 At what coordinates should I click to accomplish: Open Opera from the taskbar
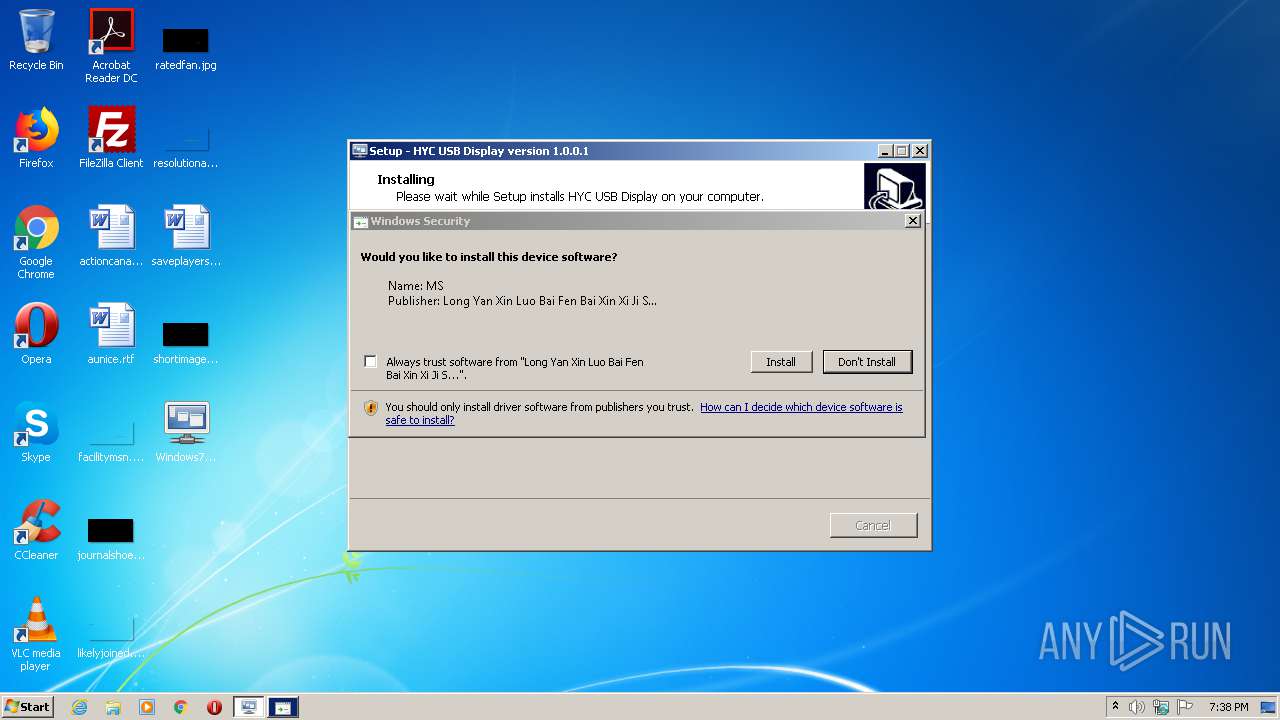214,707
